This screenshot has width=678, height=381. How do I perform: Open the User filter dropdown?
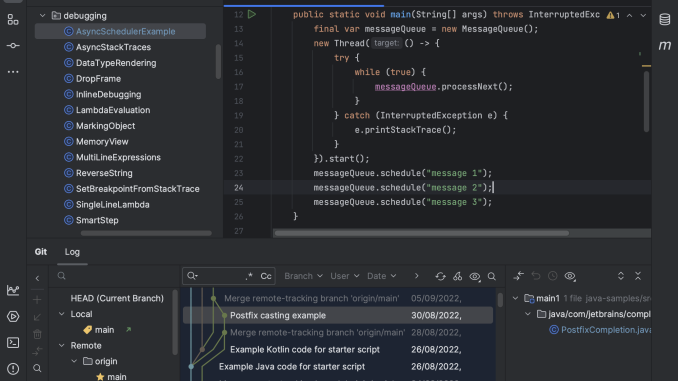tap(345, 276)
